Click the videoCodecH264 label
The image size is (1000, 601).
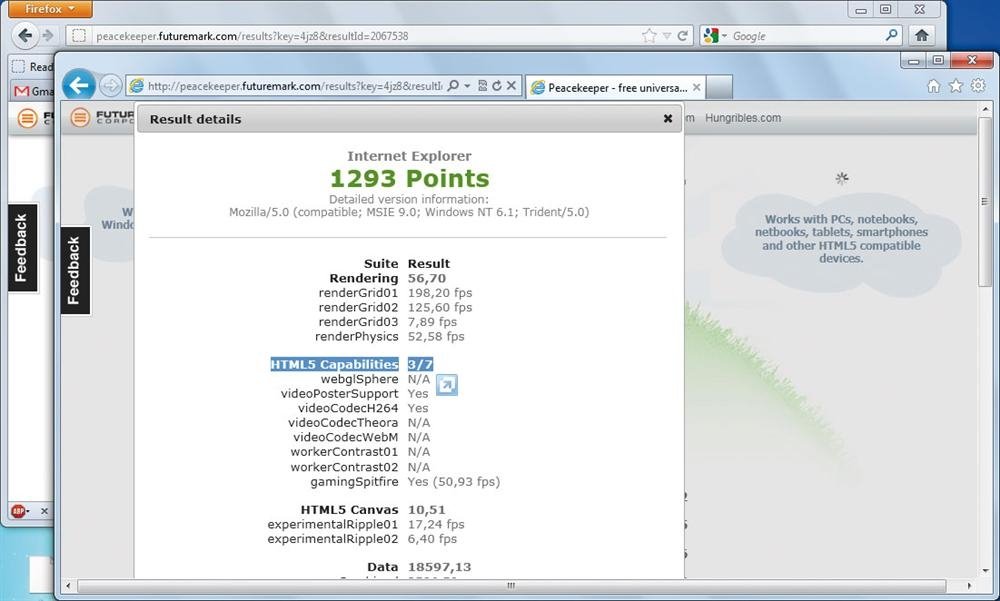tap(348, 408)
